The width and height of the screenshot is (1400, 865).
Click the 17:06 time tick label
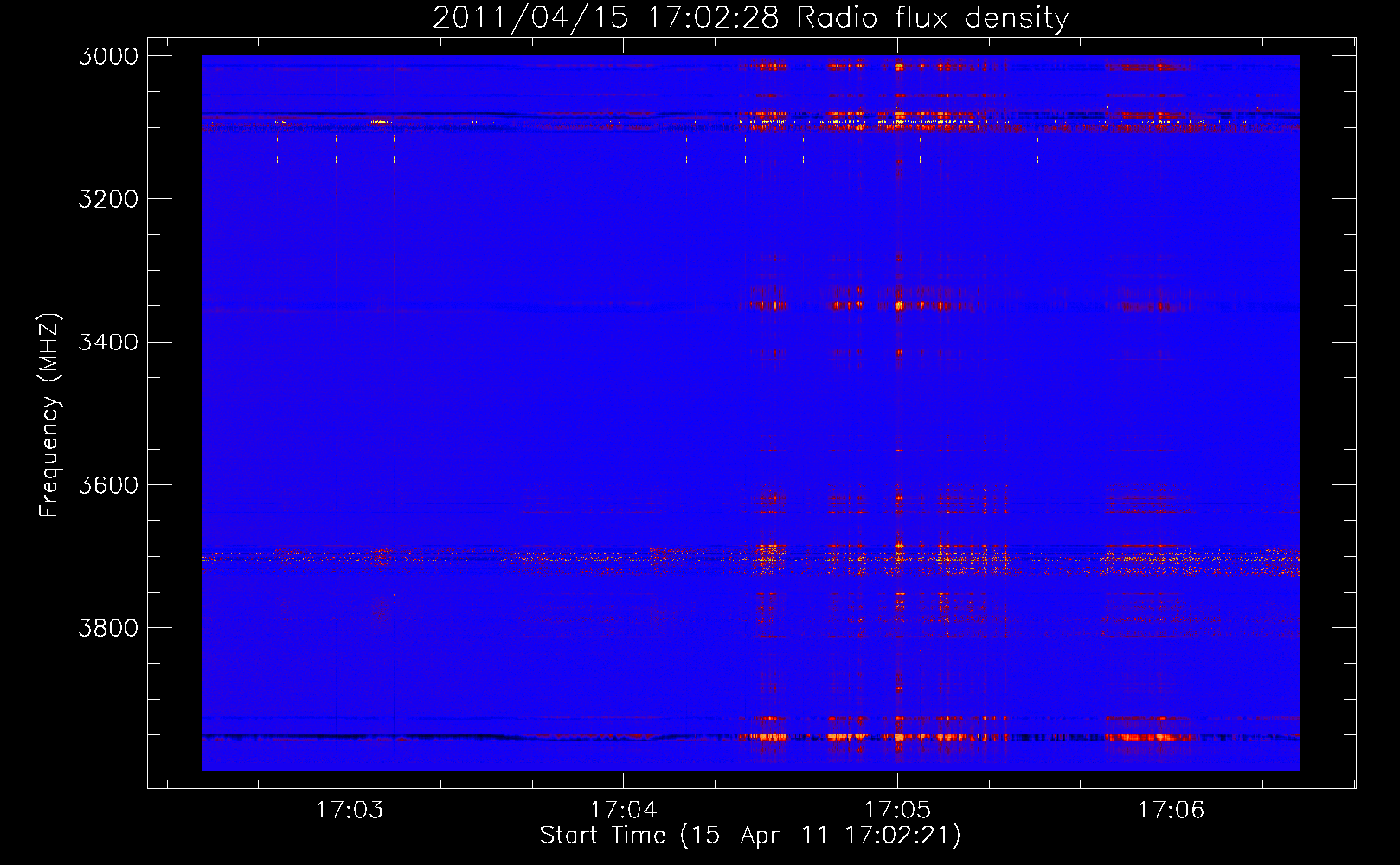1171,810
